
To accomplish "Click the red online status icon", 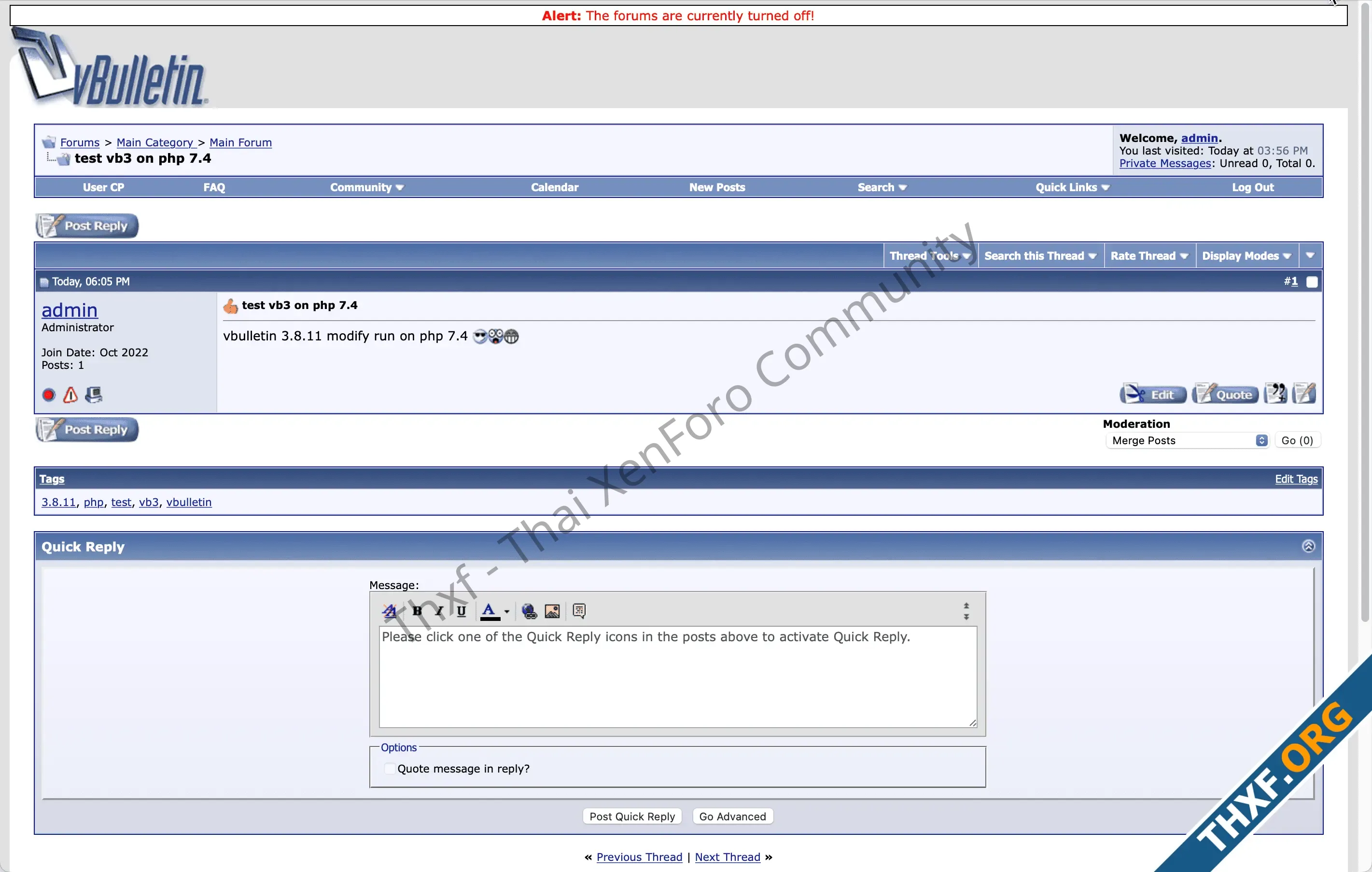I will 49,395.
